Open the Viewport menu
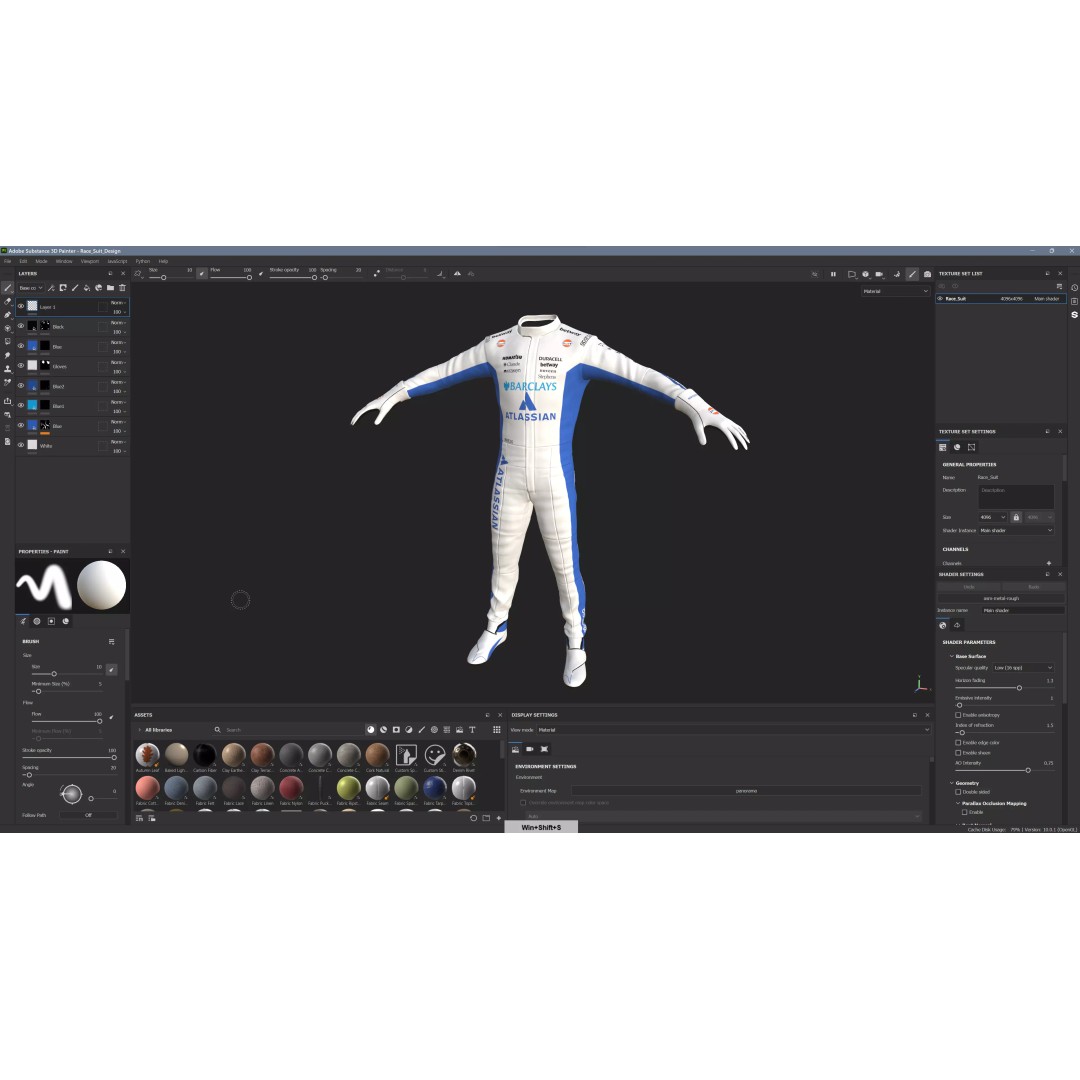The width and height of the screenshot is (1080, 1080). click(90, 262)
